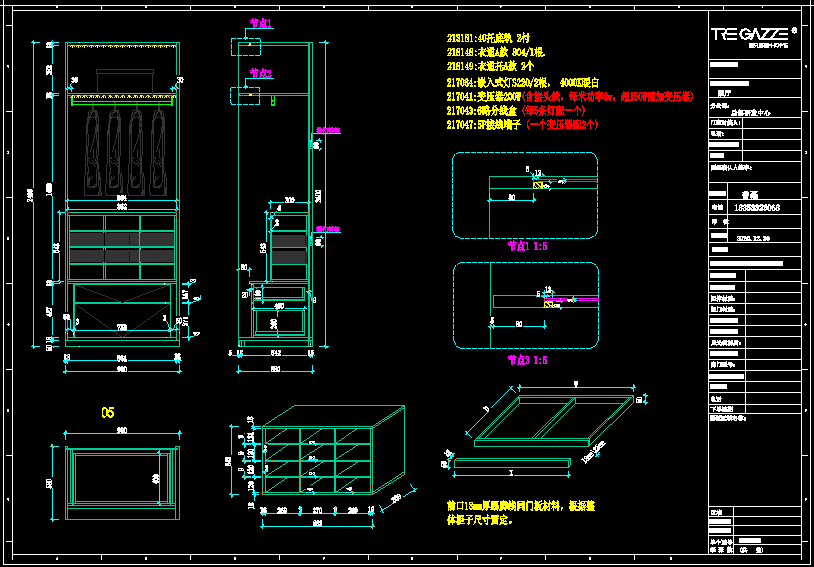Select the 节点1 1:5 detail title
The height and width of the screenshot is (567, 814).
coord(527,246)
